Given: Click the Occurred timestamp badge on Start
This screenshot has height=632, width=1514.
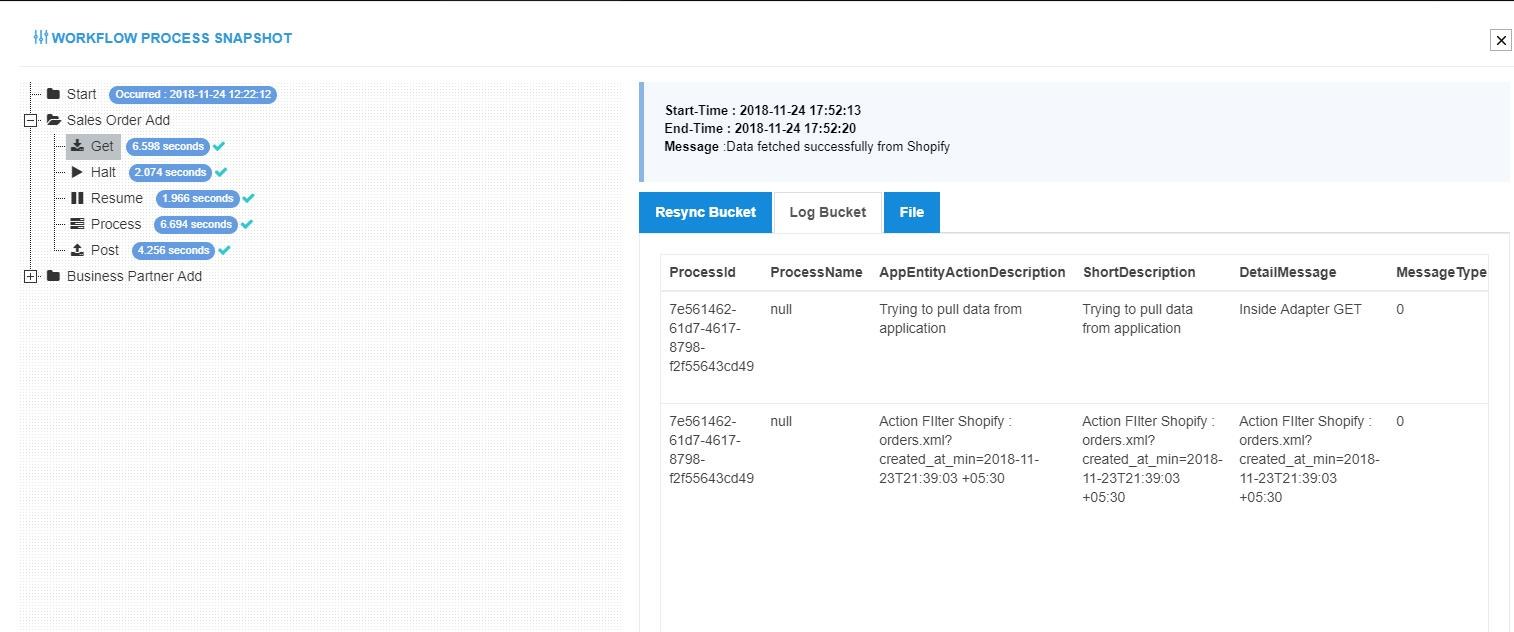Looking at the screenshot, I should (192, 94).
